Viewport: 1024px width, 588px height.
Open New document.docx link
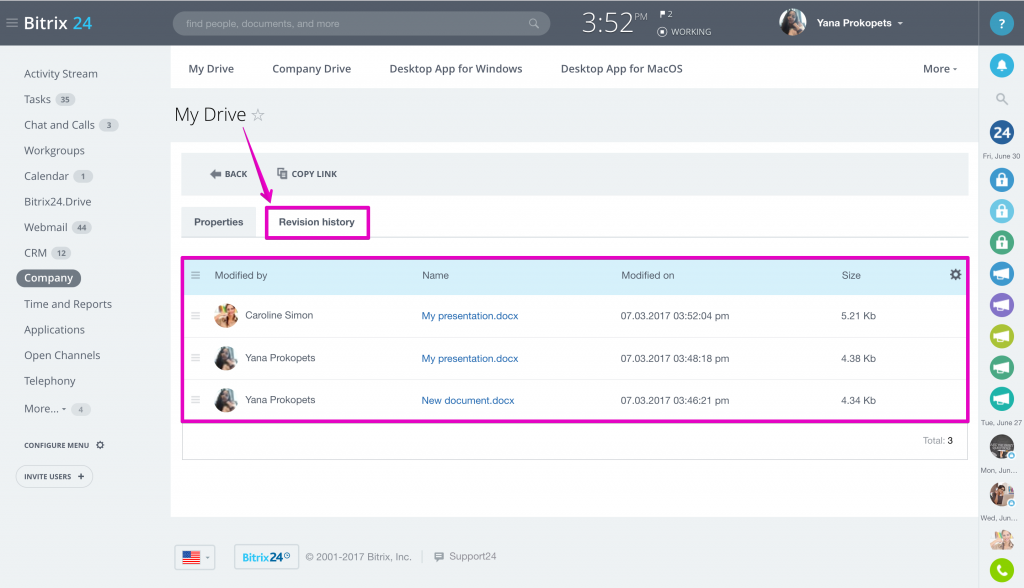(468, 400)
